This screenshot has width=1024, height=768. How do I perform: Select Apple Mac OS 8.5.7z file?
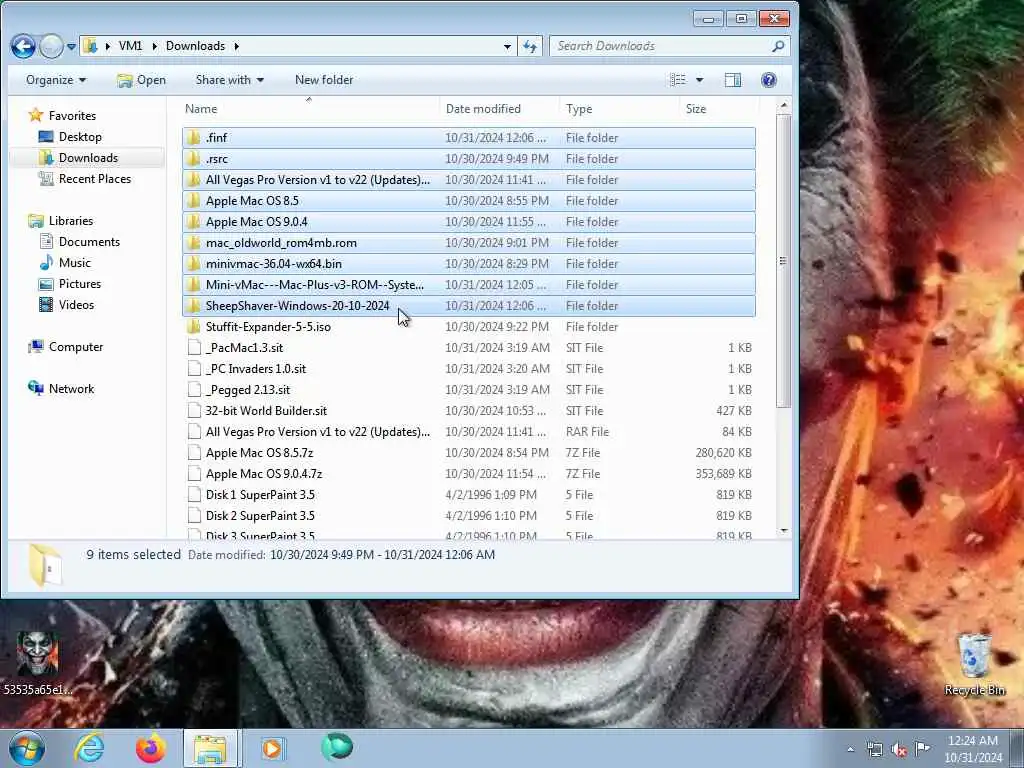pos(469,453)
